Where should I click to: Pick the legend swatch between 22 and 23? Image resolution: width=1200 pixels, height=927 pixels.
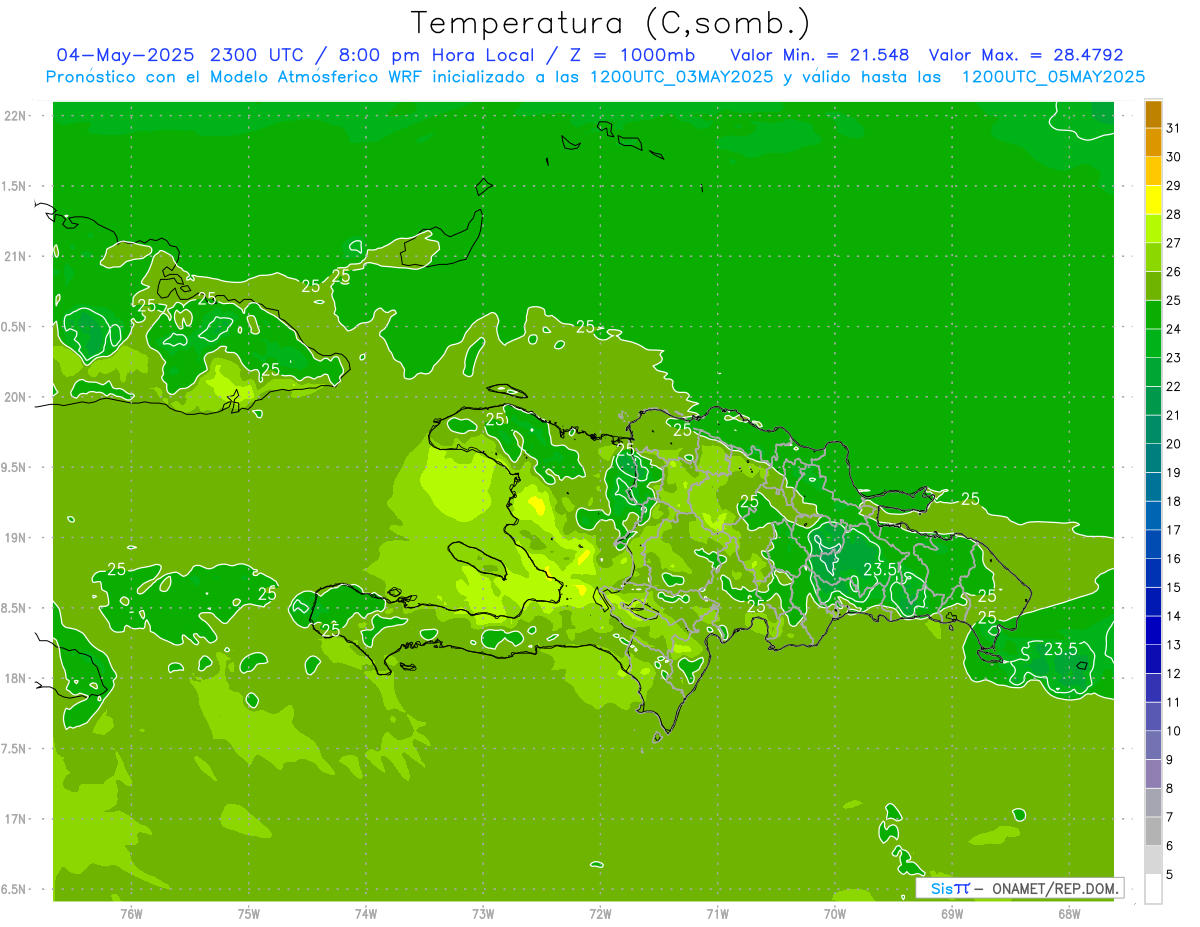tap(1153, 372)
